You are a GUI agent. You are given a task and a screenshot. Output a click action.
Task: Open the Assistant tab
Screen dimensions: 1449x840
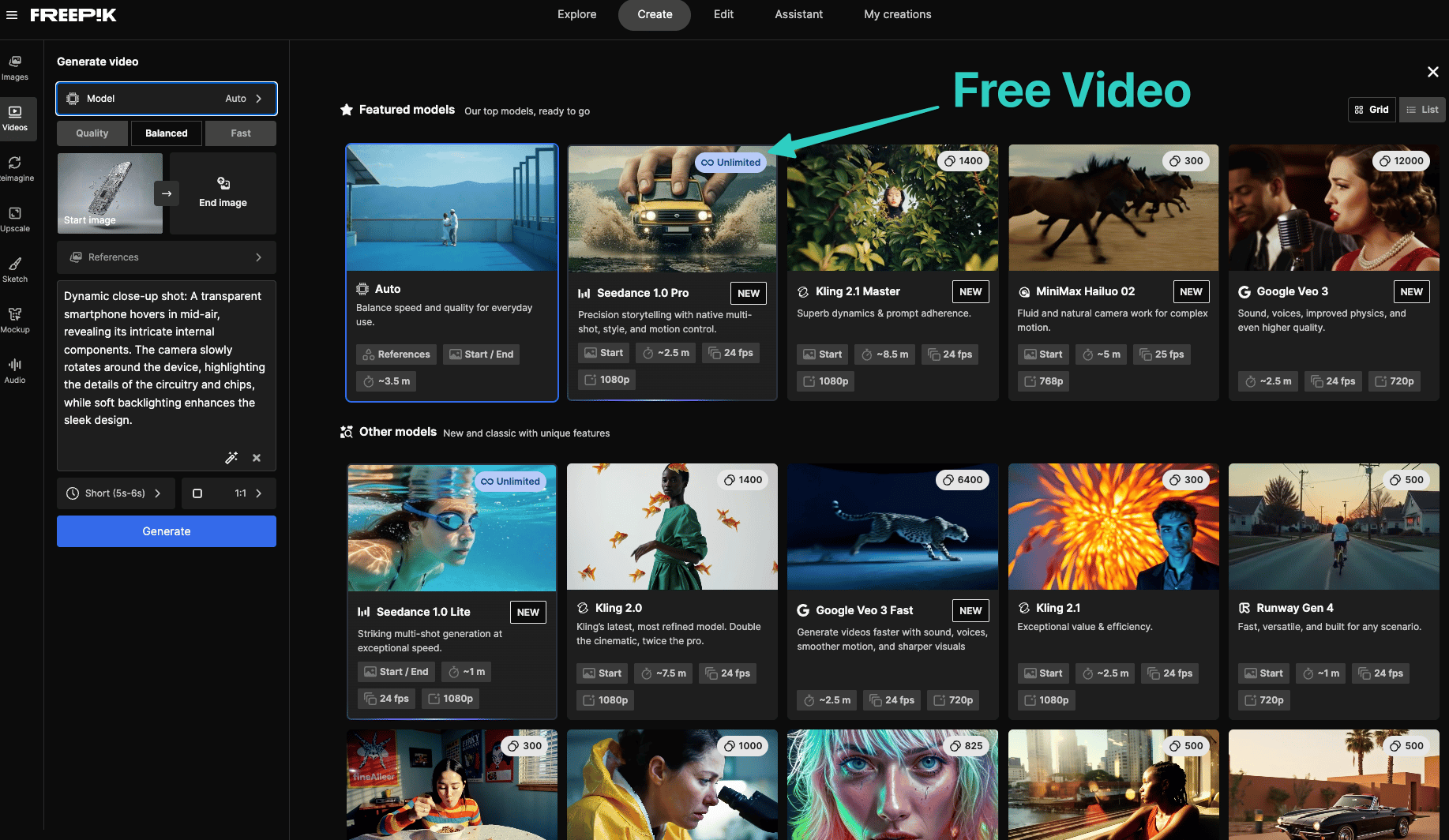pyautogui.click(x=798, y=14)
